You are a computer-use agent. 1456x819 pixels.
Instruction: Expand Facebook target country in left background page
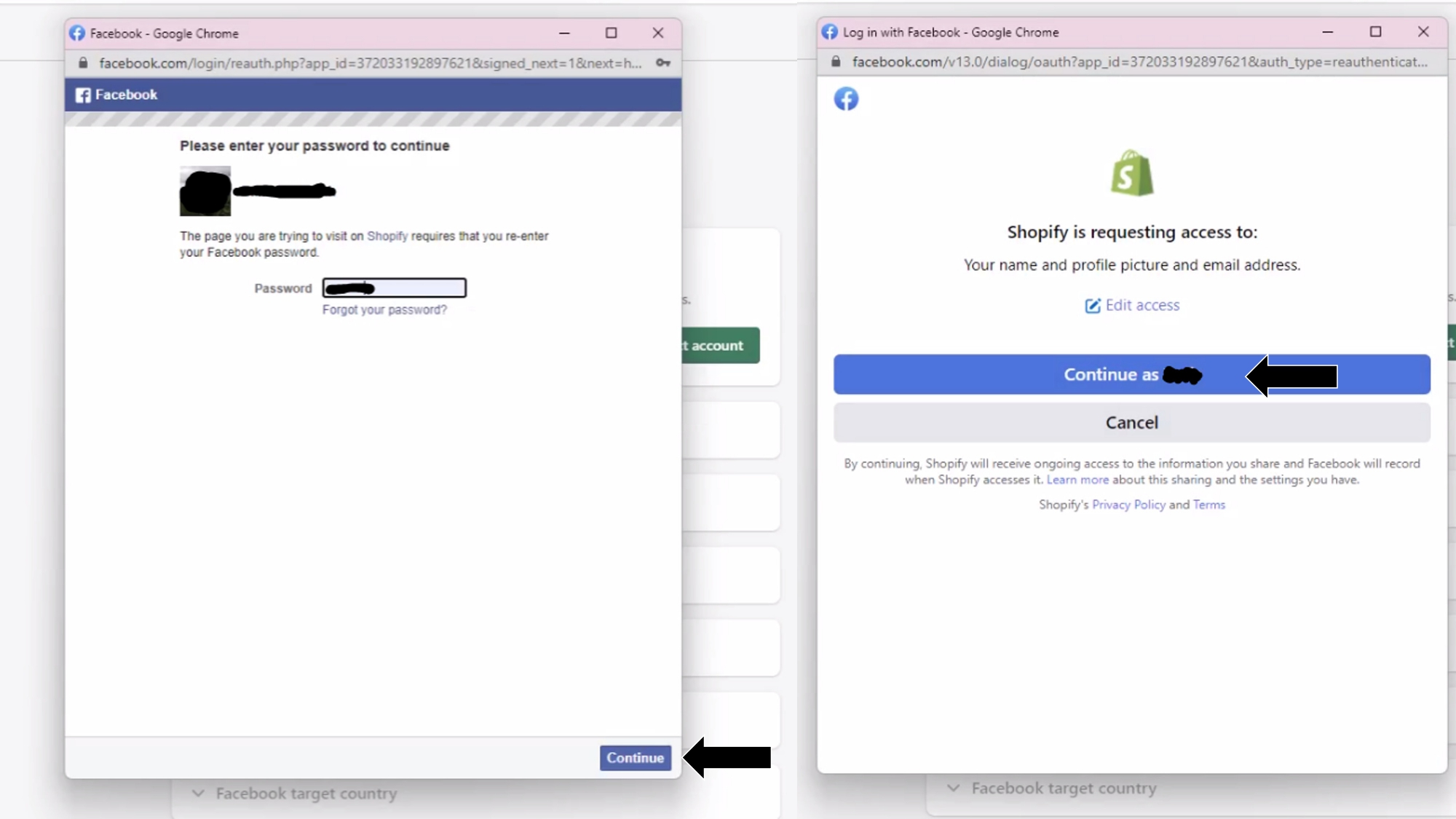(x=295, y=794)
